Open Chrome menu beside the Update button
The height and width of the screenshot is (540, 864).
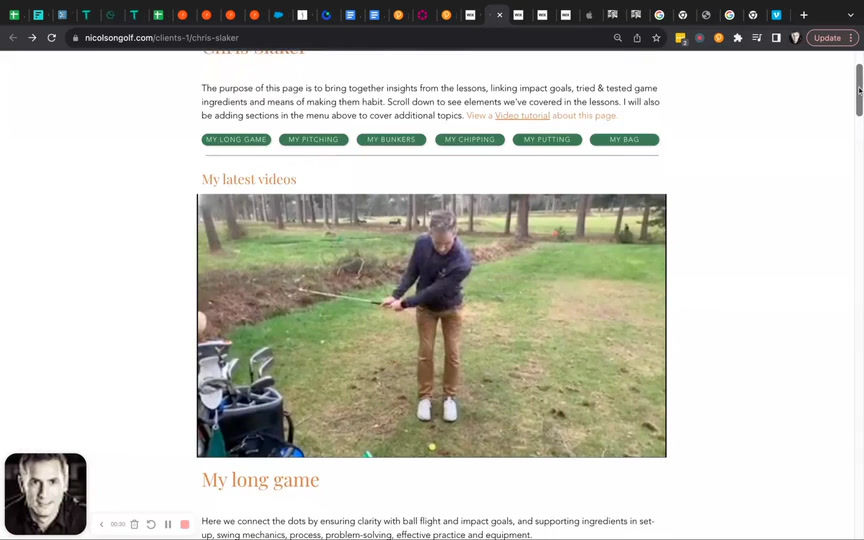pyautogui.click(x=851, y=38)
